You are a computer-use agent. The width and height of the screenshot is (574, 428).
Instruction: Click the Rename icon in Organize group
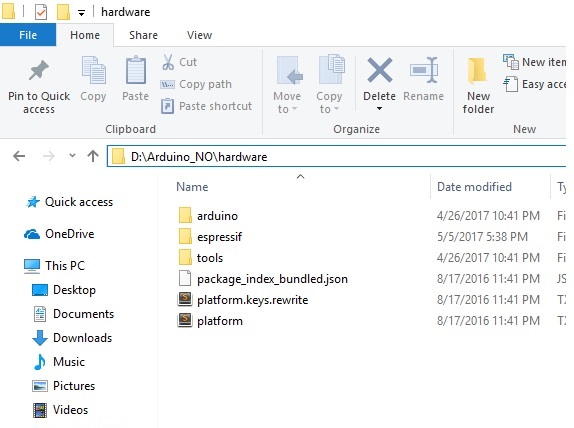coord(424,70)
